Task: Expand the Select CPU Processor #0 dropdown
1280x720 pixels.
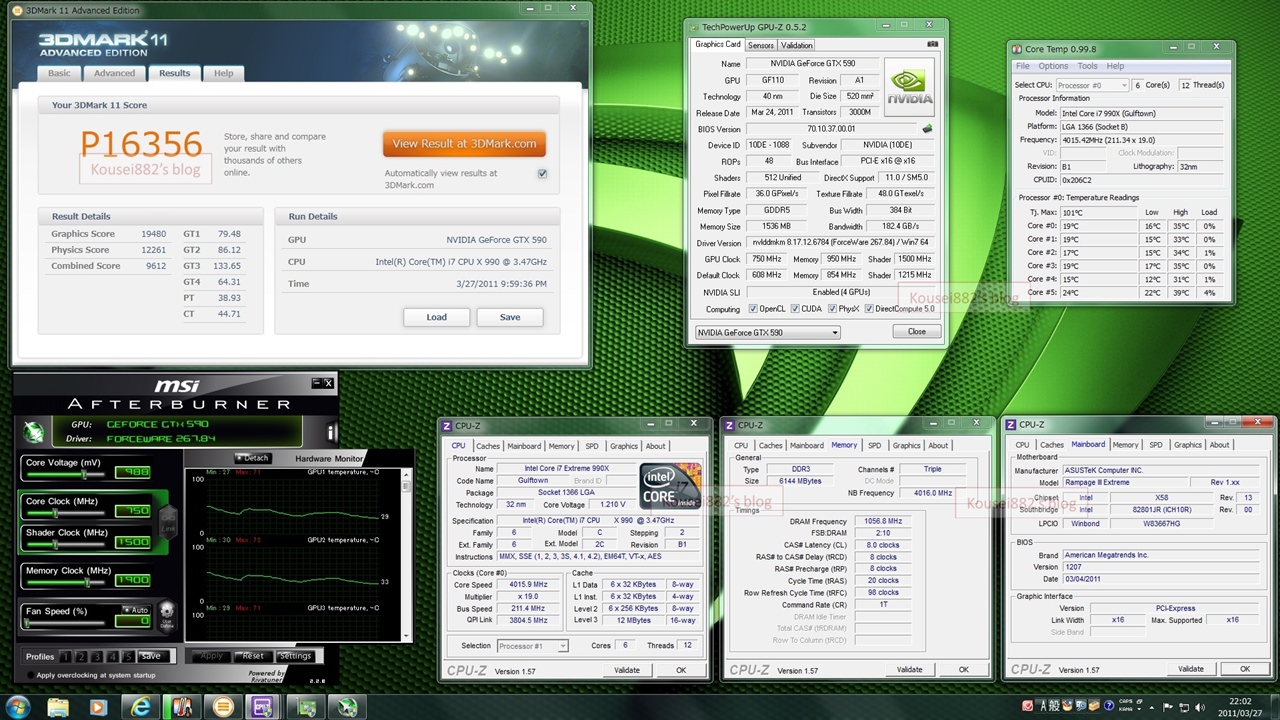Action: click(1092, 85)
